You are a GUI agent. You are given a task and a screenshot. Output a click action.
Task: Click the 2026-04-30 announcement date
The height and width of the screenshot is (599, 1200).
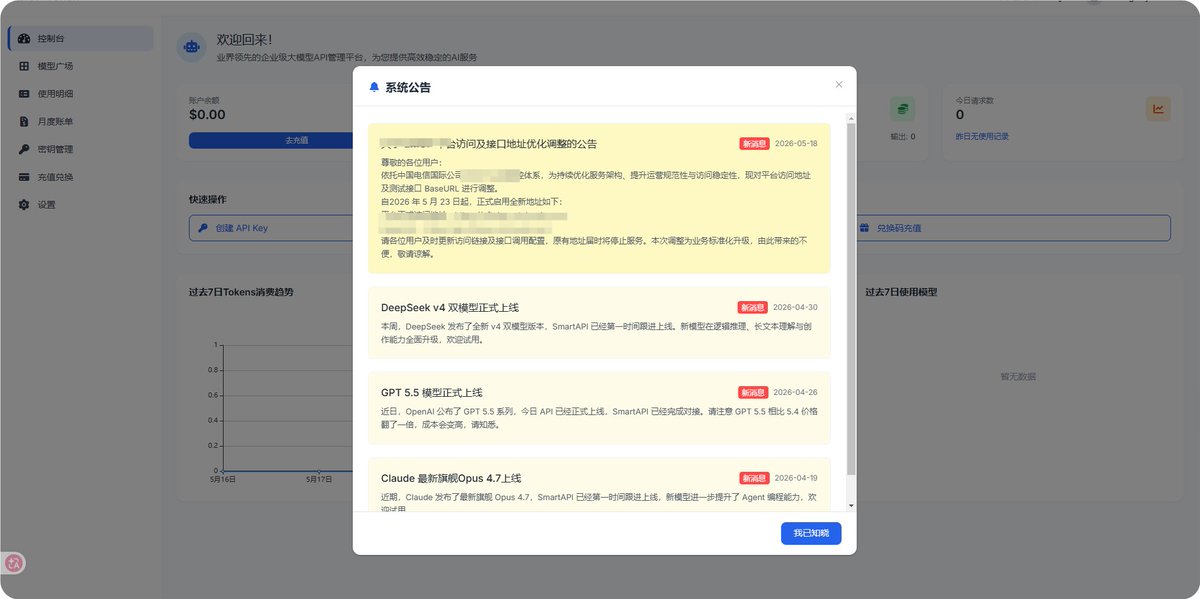[796, 307]
